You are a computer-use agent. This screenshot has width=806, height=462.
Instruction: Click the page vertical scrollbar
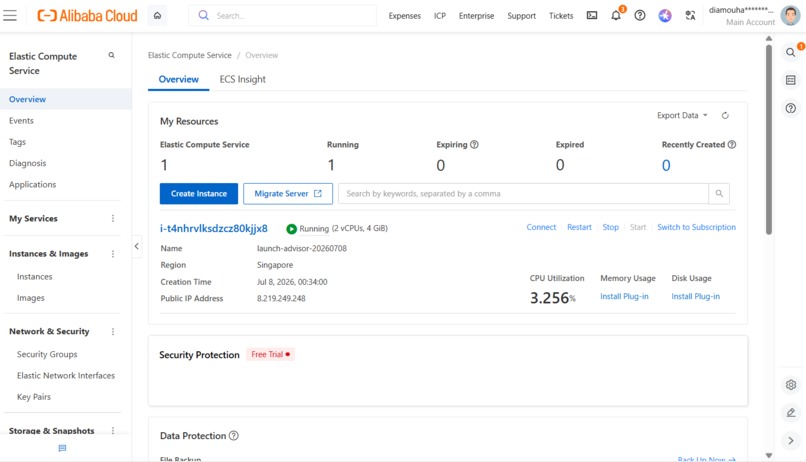coord(768,140)
